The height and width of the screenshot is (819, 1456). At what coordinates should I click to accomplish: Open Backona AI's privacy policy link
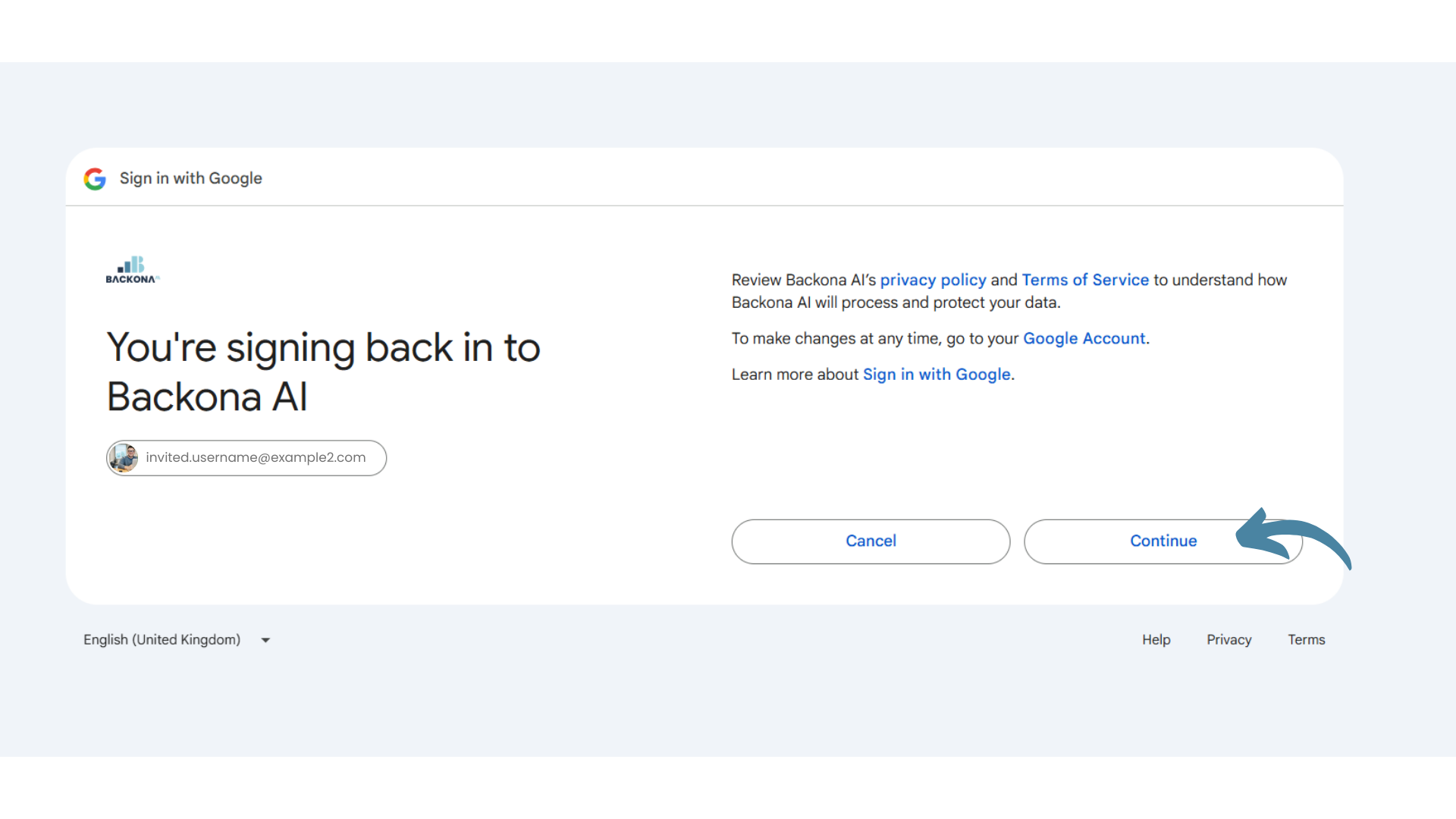click(933, 280)
